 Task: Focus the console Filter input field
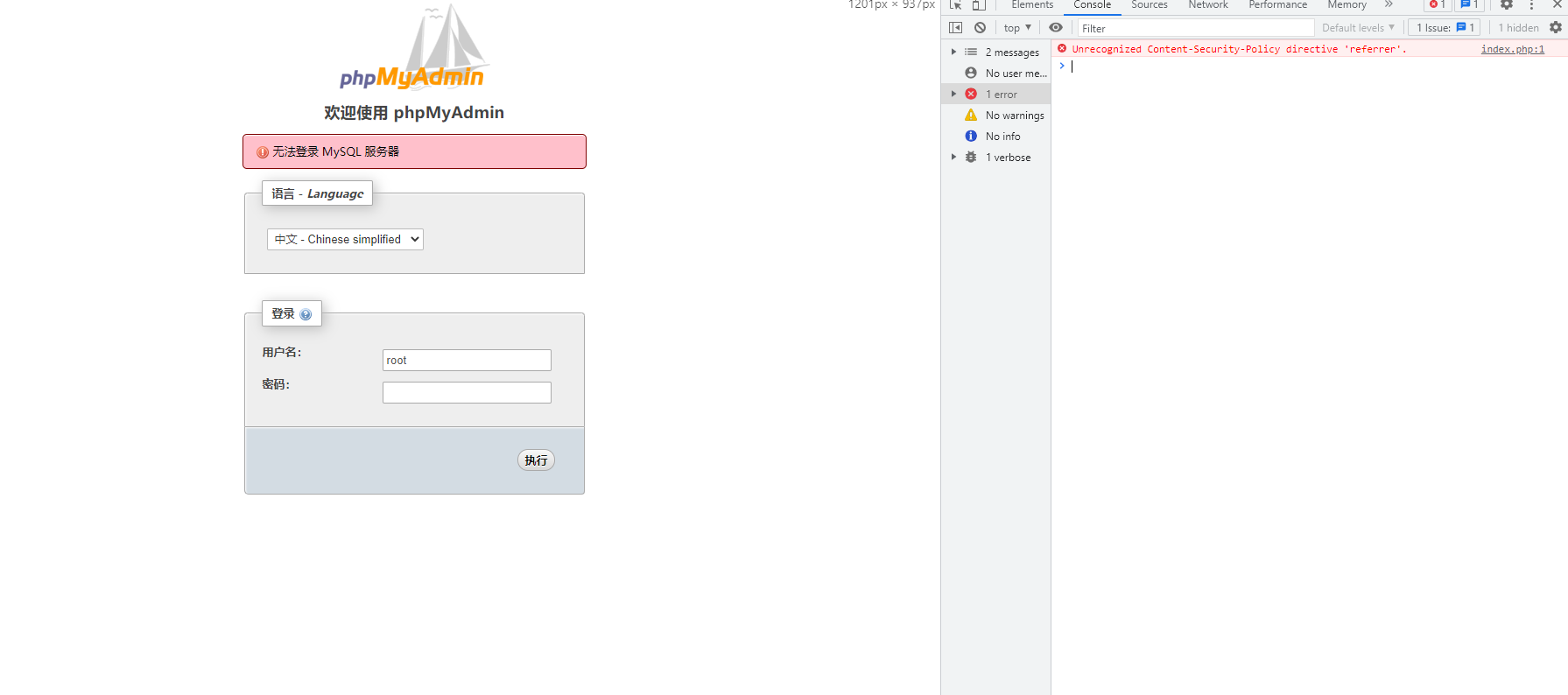click(x=1195, y=28)
